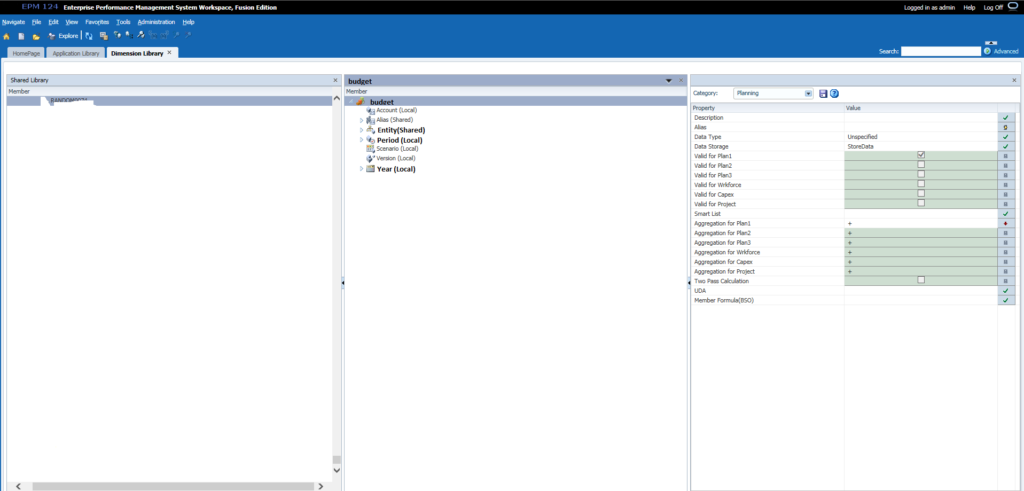The width and height of the screenshot is (1024, 491).
Task: Open the Administration menu
Action: click(x=156, y=21)
